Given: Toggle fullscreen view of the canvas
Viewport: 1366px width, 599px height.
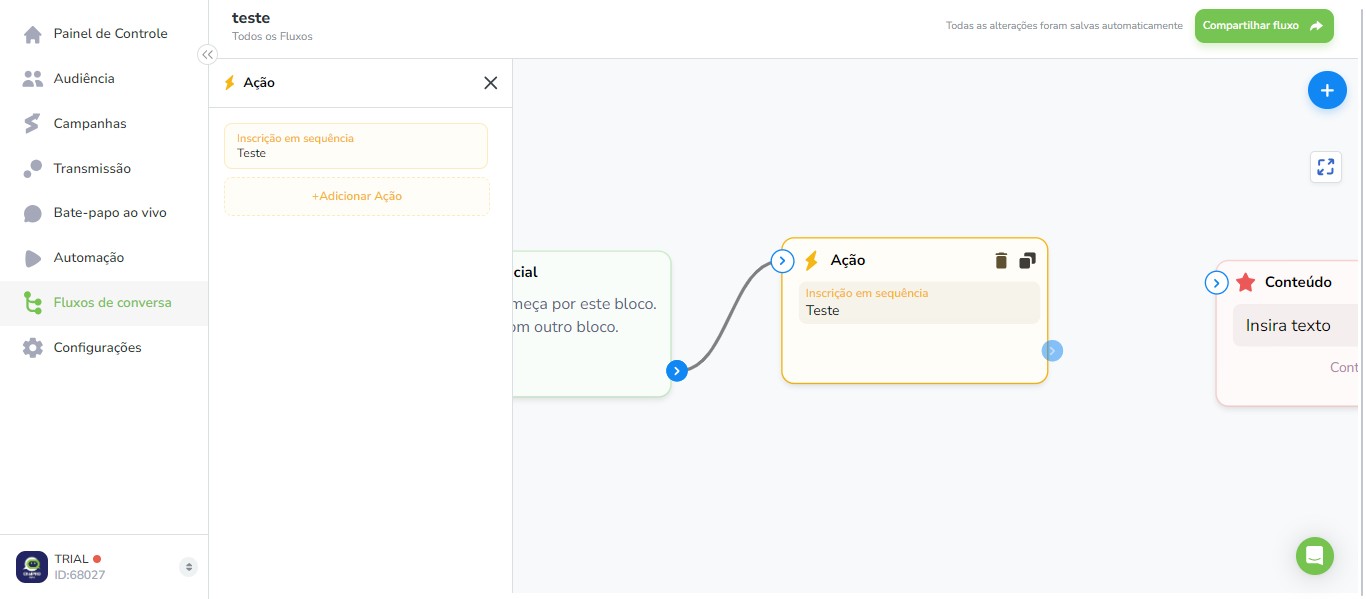Looking at the screenshot, I should point(1326,167).
